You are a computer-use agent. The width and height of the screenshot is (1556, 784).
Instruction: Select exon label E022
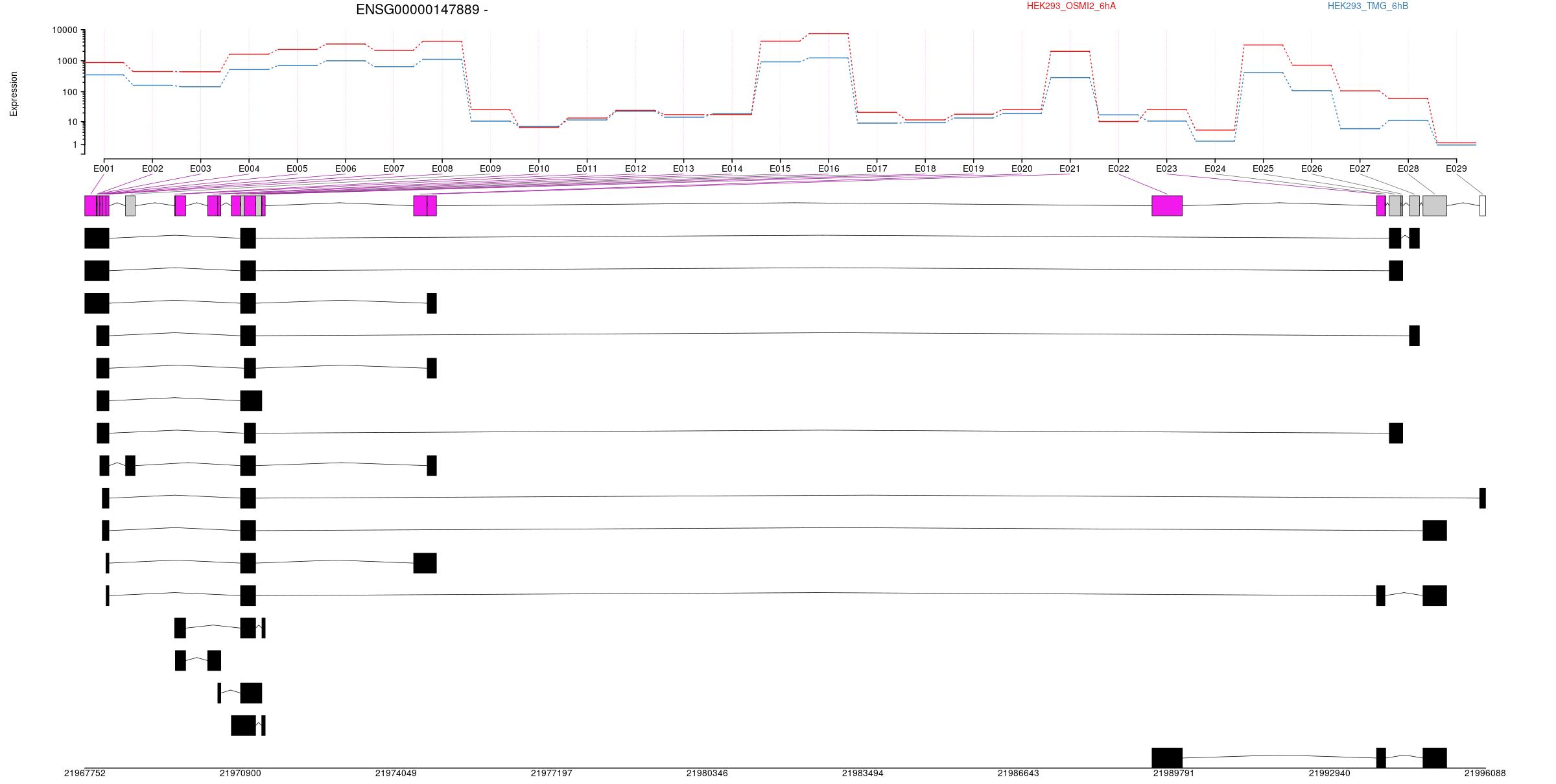coord(1118,168)
